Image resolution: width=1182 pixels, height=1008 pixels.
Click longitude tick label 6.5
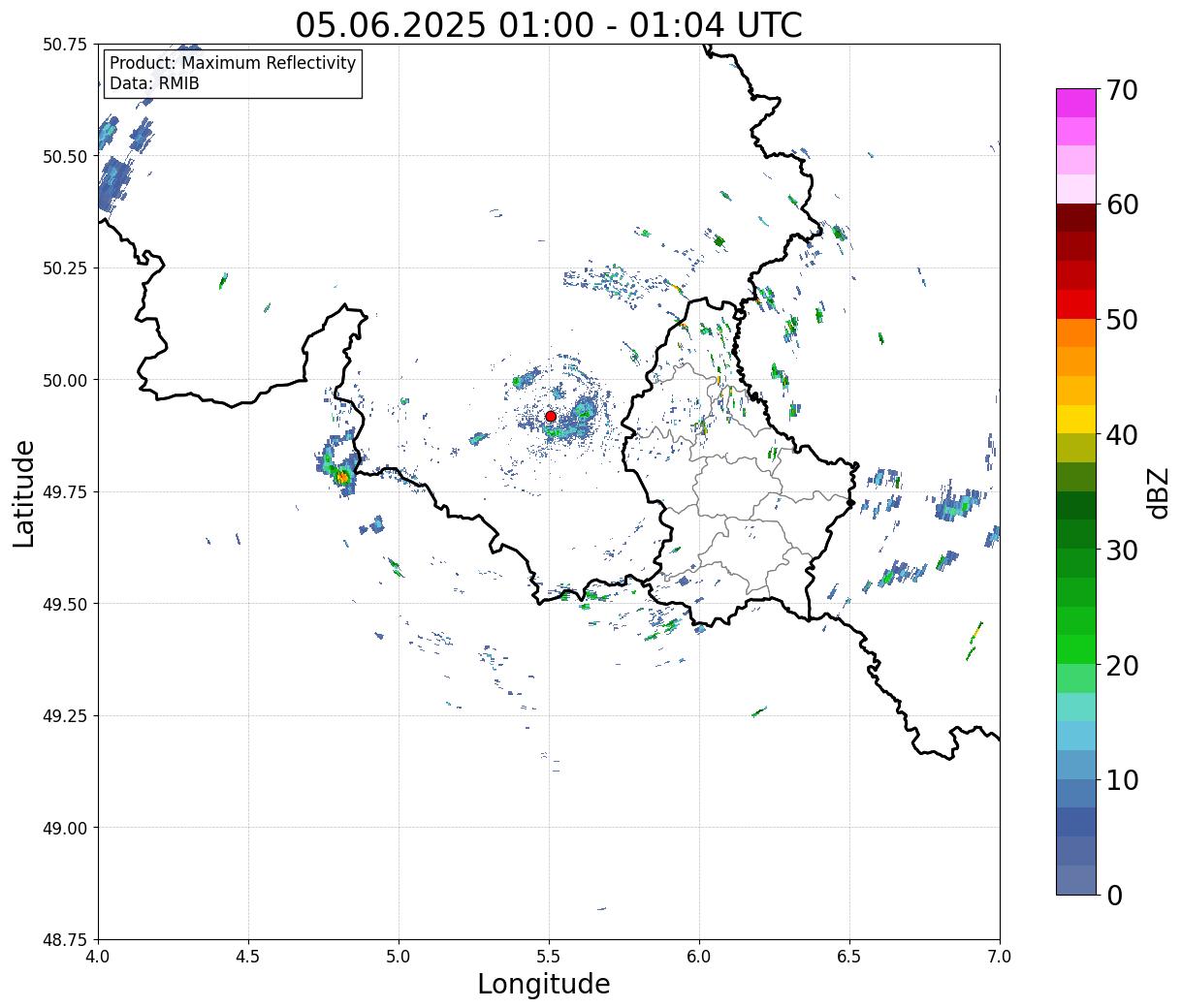[x=849, y=957]
